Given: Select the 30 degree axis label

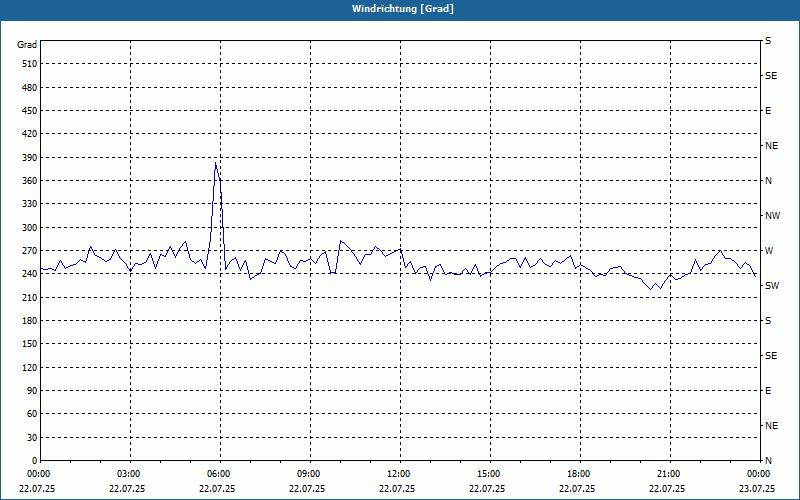Looking at the screenshot, I should (32, 438).
